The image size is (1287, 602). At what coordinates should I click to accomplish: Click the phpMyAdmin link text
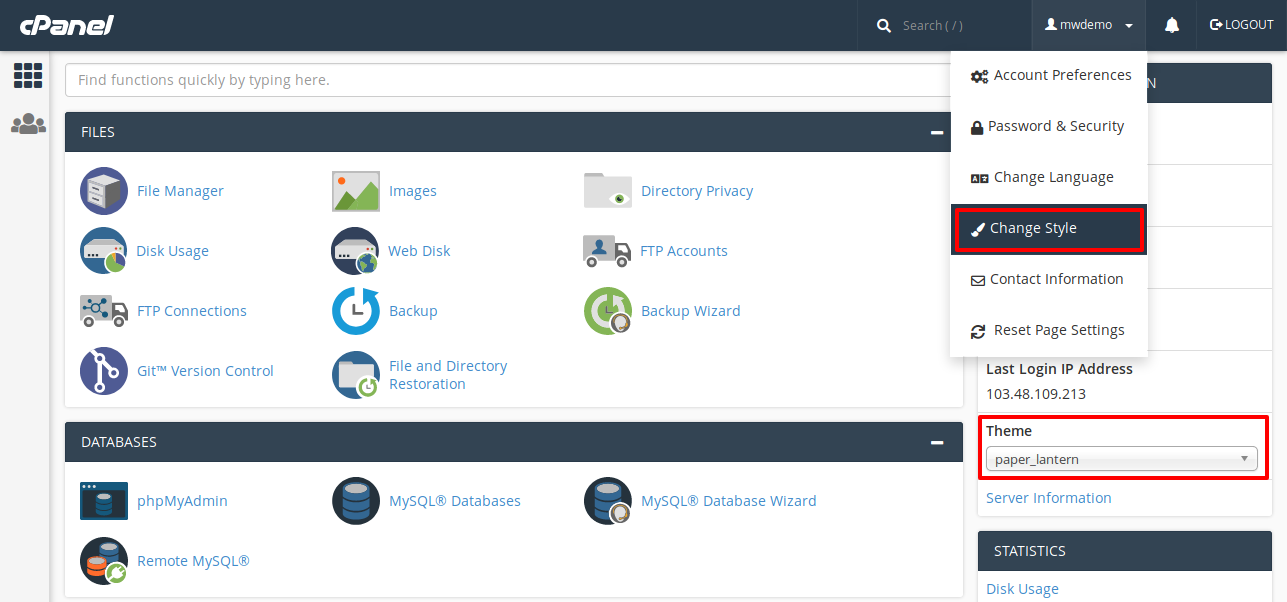coord(182,501)
